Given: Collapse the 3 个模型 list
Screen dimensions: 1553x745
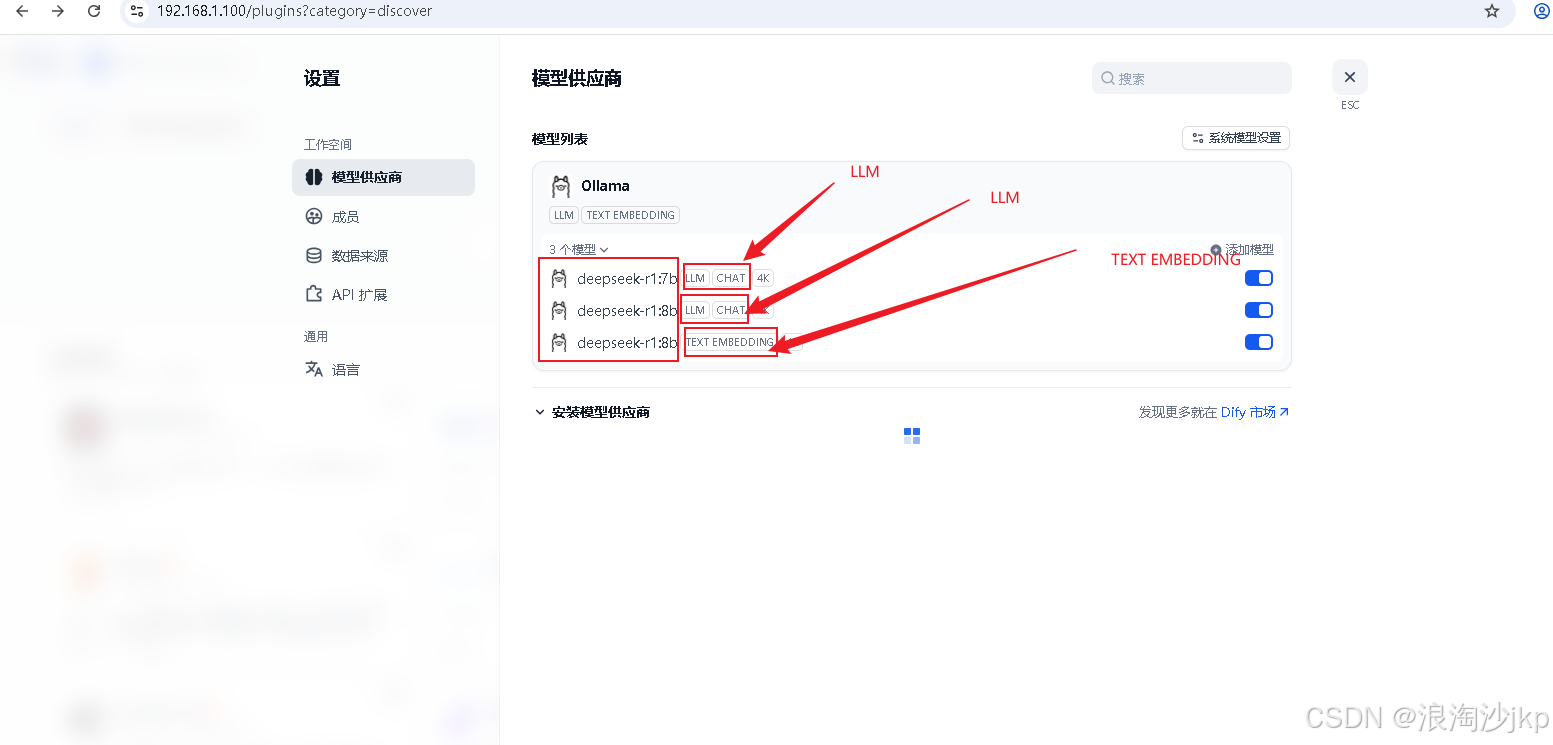Looking at the screenshot, I should pos(579,250).
